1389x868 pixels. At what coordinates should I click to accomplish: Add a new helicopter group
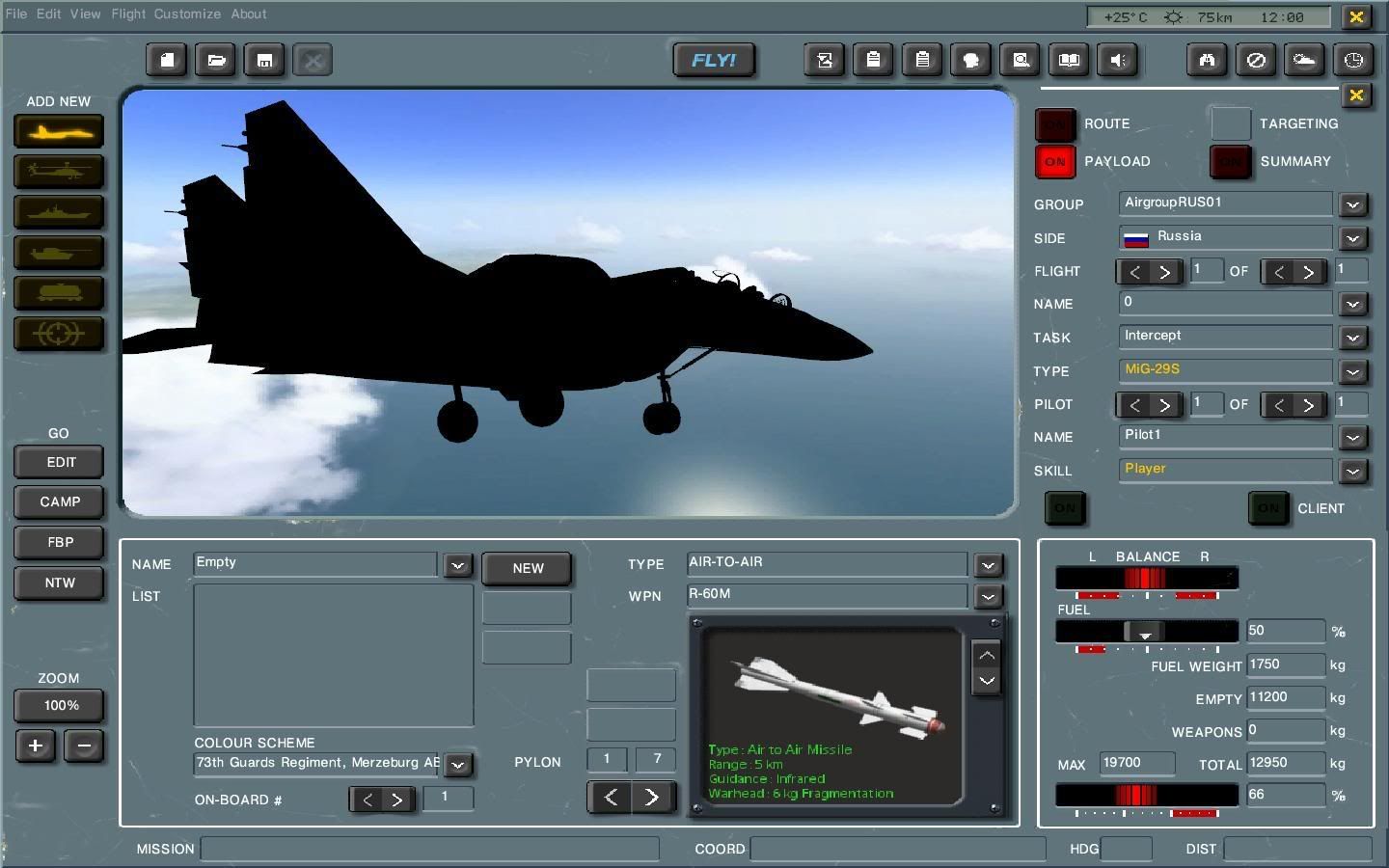point(59,172)
